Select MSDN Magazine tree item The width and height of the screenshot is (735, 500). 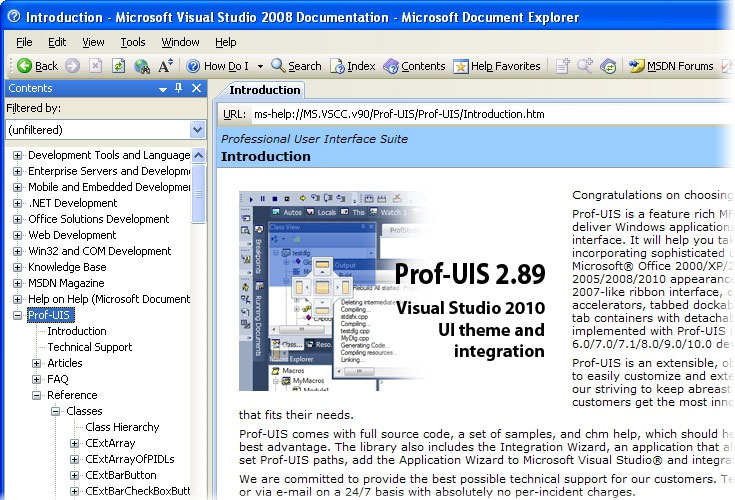(66, 283)
